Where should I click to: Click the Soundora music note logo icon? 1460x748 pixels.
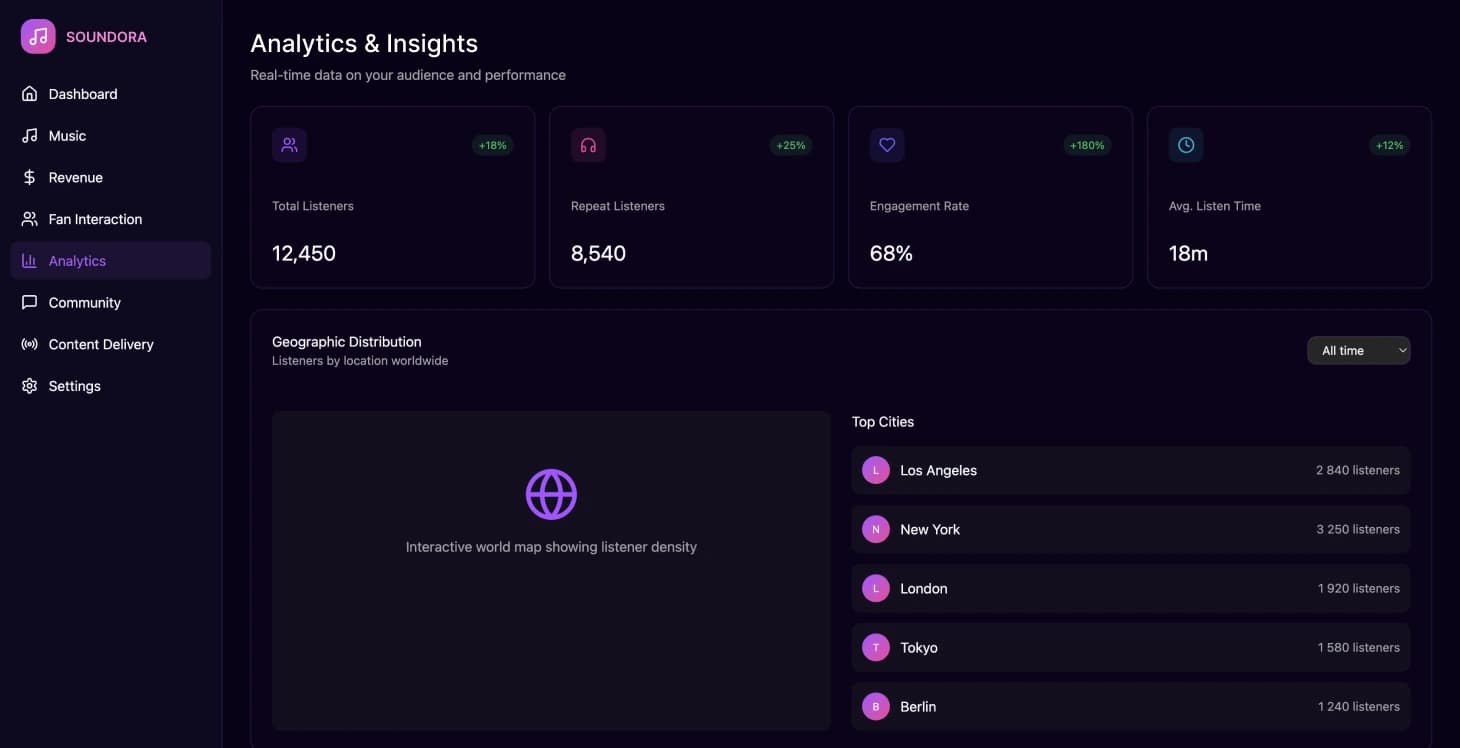(x=37, y=36)
